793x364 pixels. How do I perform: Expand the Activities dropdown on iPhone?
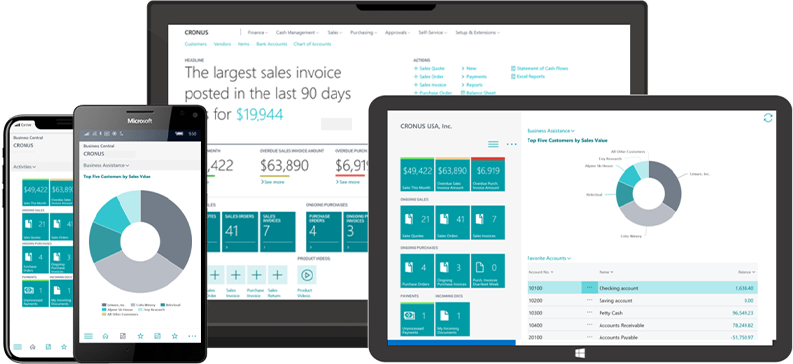coord(24,166)
